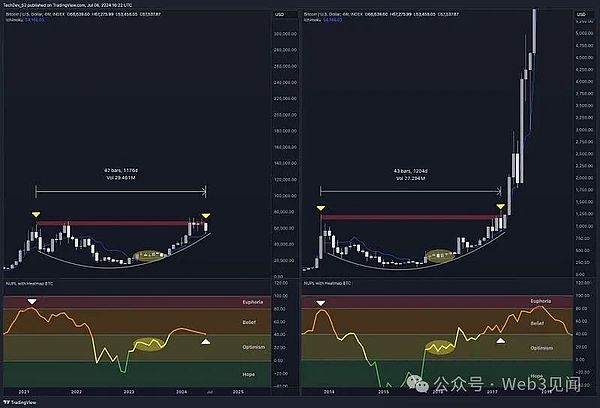This screenshot has width=600, height=408.
Task: Click the yellow triangle marker at the left chart's right peak
Action: point(206,216)
